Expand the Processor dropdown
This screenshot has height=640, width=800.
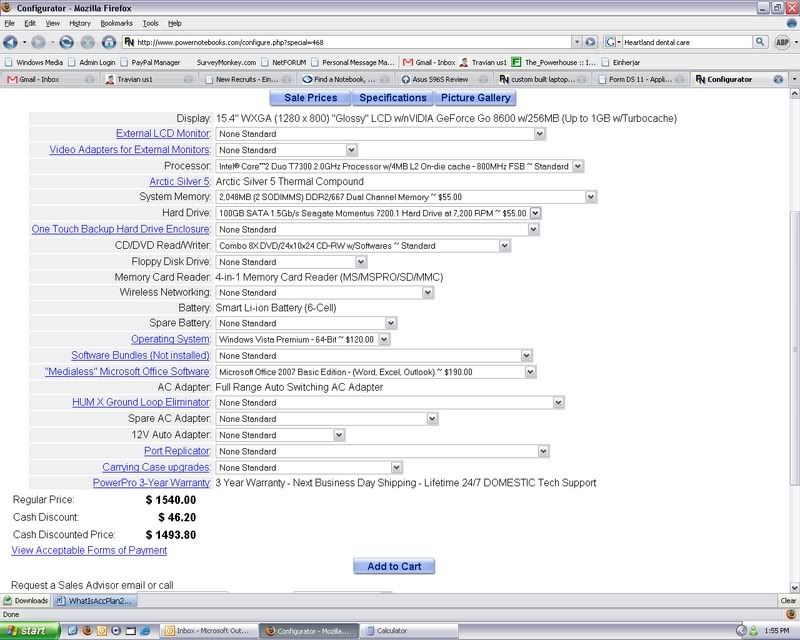click(578, 166)
